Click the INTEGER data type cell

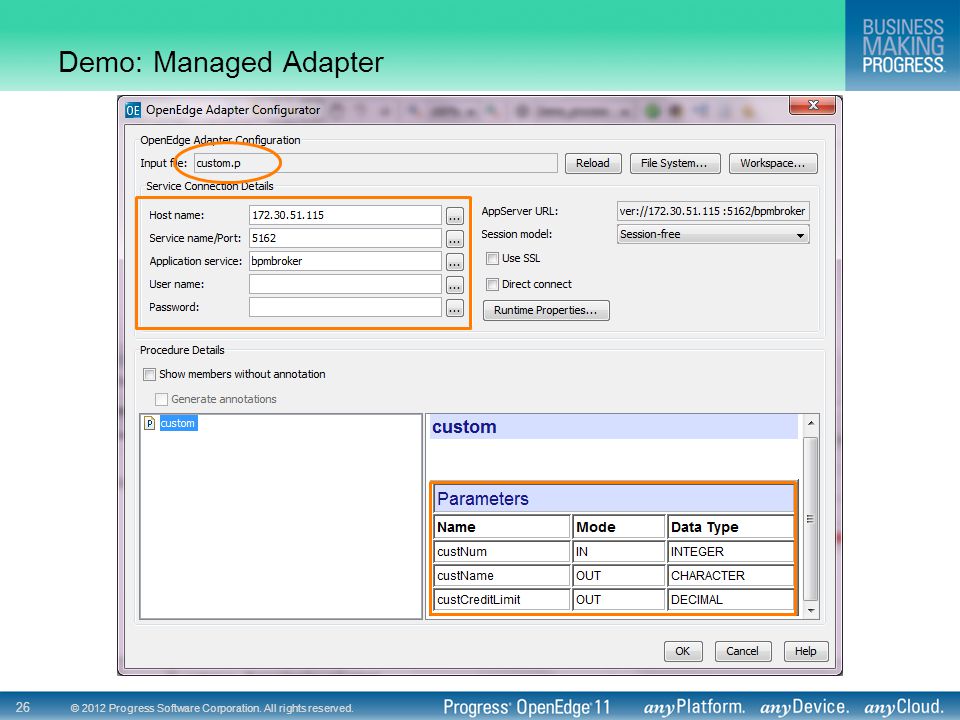tap(730, 552)
